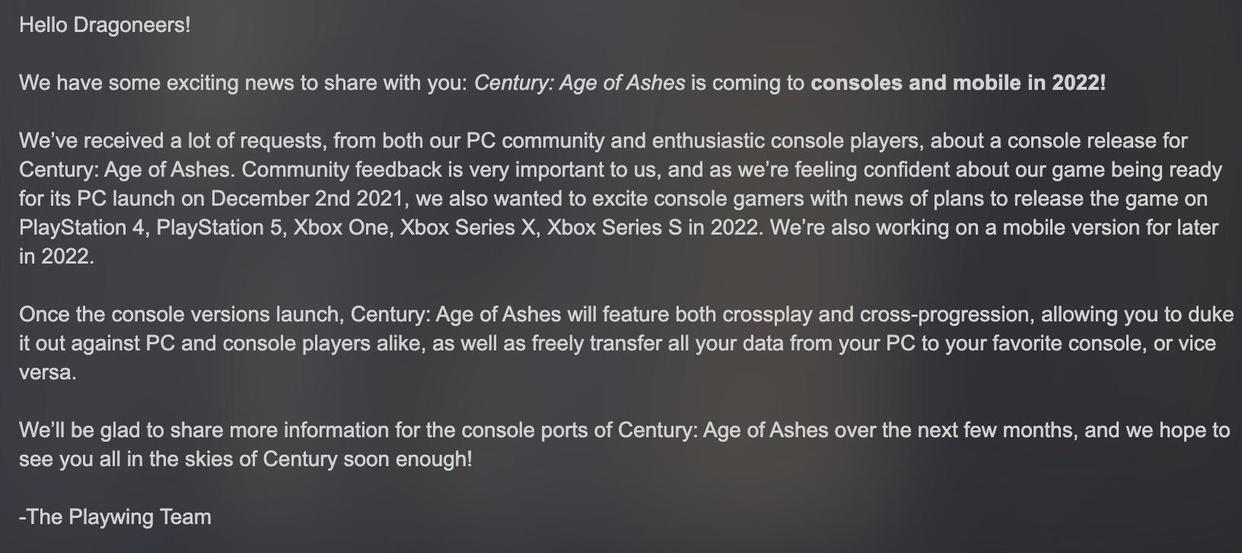Click the word "crossplay"
The image size is (1242, 553).
click(x=765, y=314)
